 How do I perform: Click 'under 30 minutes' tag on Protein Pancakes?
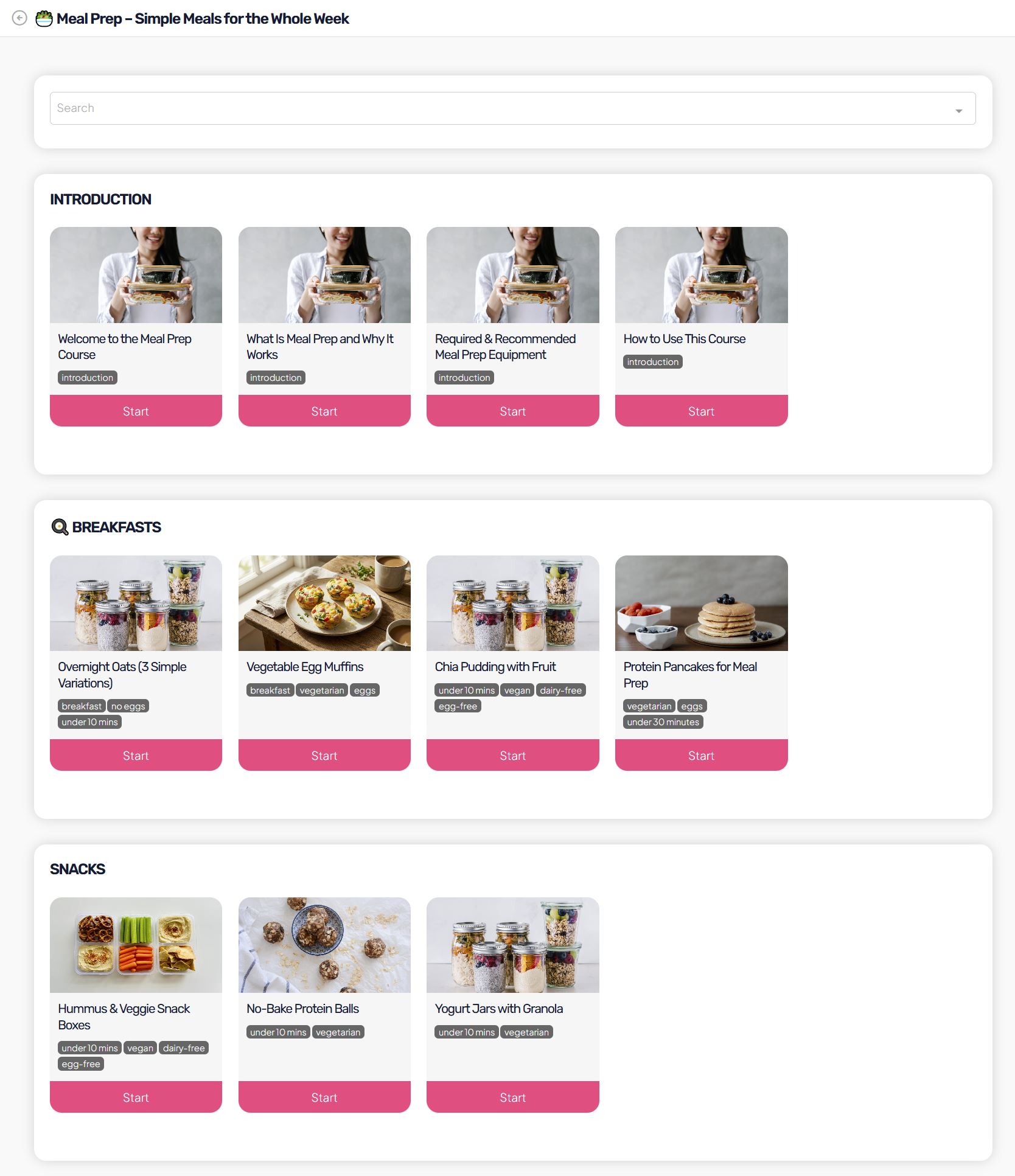click(663, 722)
